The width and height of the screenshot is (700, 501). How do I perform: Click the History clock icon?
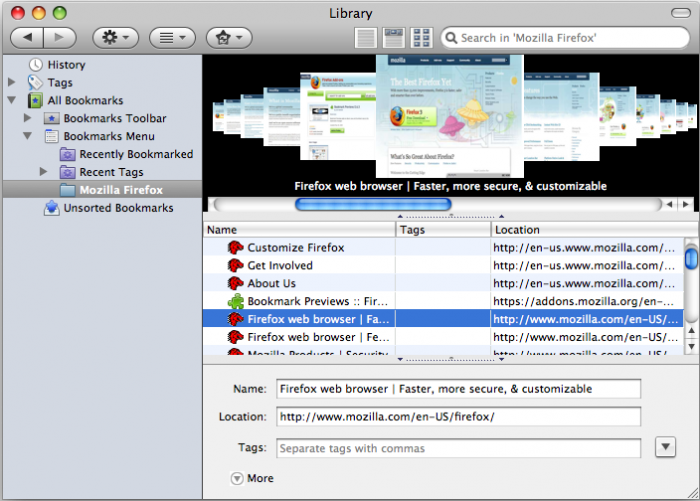35,65
